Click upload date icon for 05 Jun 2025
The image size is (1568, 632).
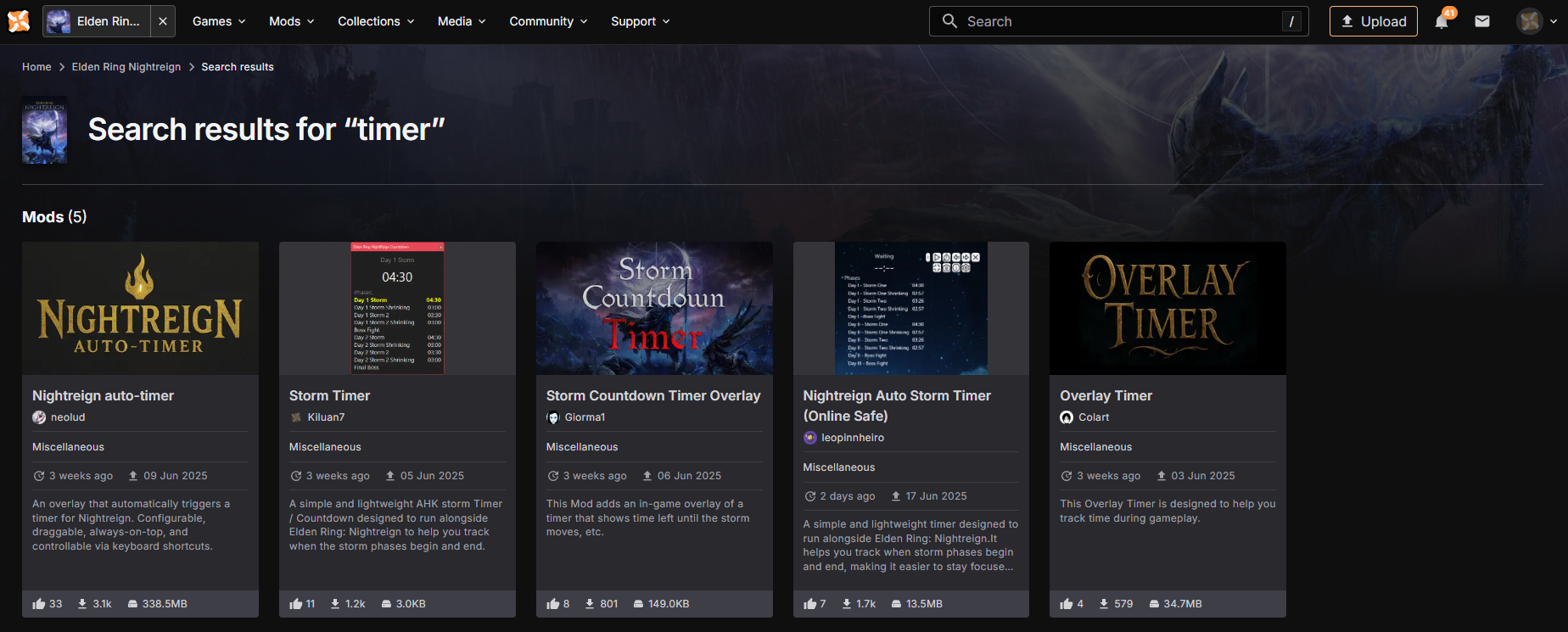point(390,476)
